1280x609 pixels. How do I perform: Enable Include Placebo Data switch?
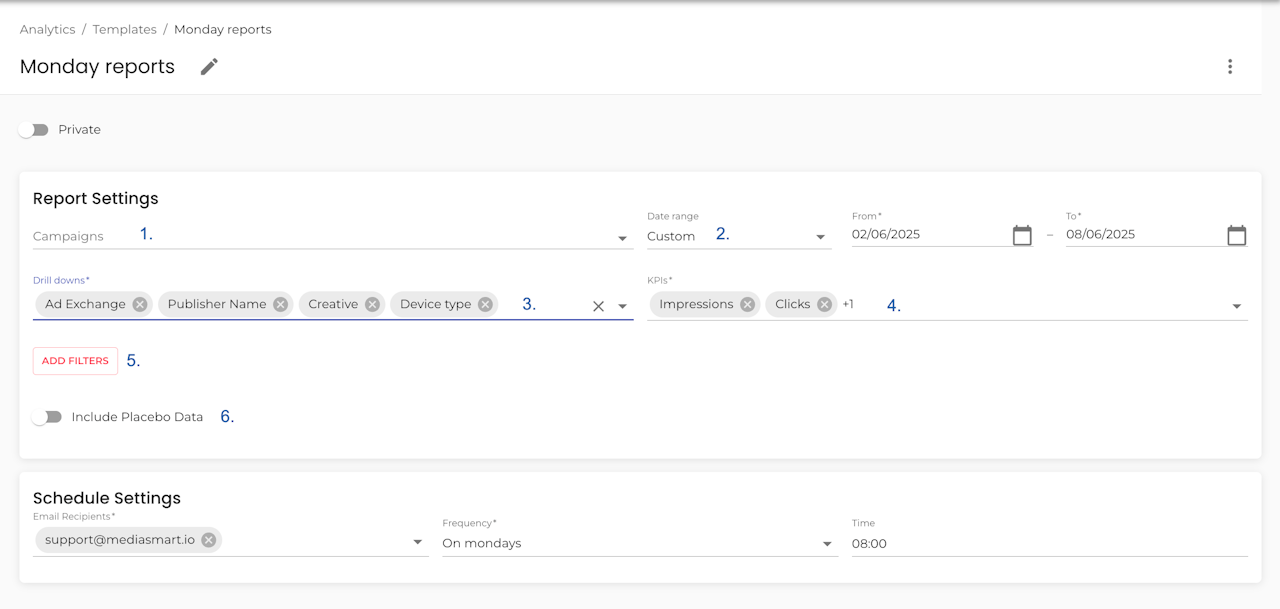47,417
